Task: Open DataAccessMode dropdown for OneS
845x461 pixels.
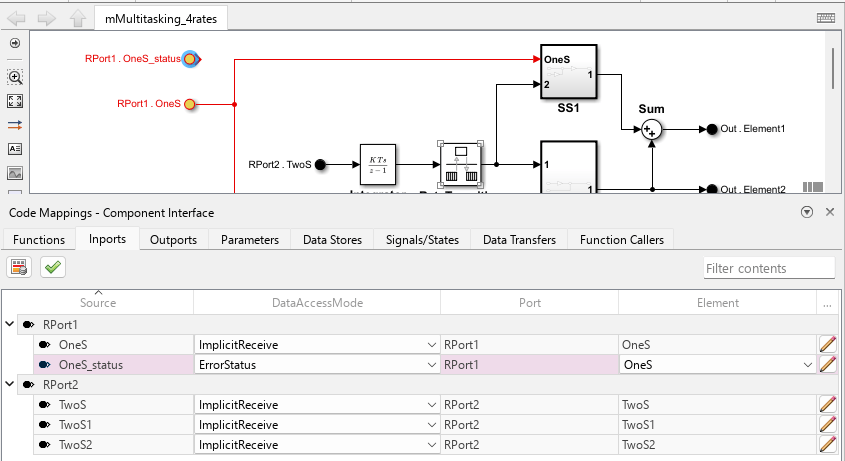Action: [432, 345]
